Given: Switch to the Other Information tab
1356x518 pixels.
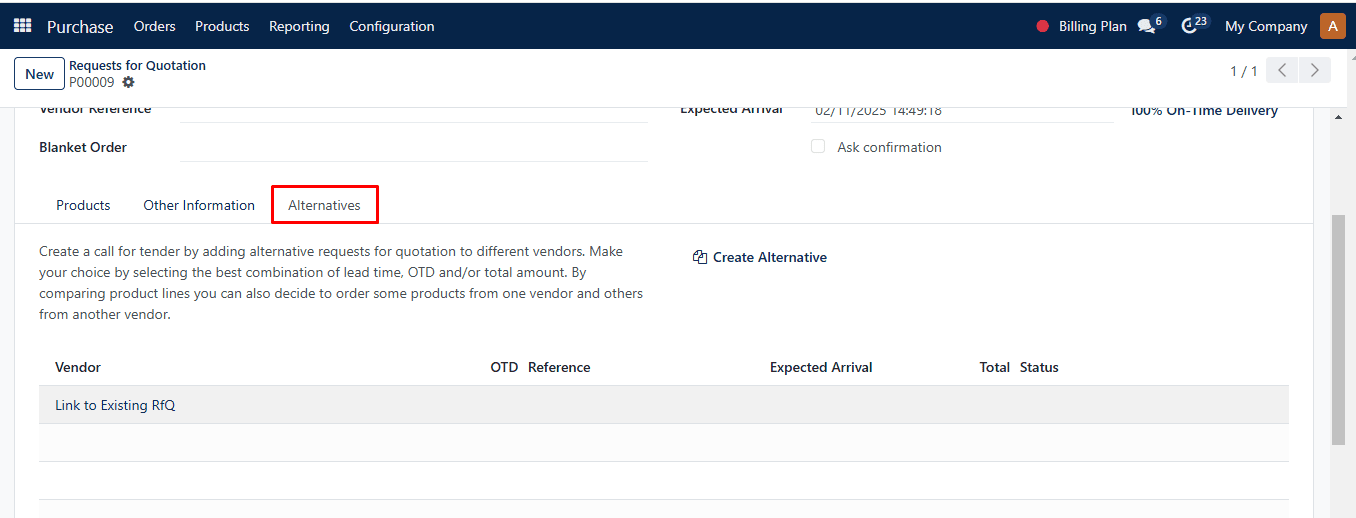Looking at the screenshot, I should click(x=199, y=205).
